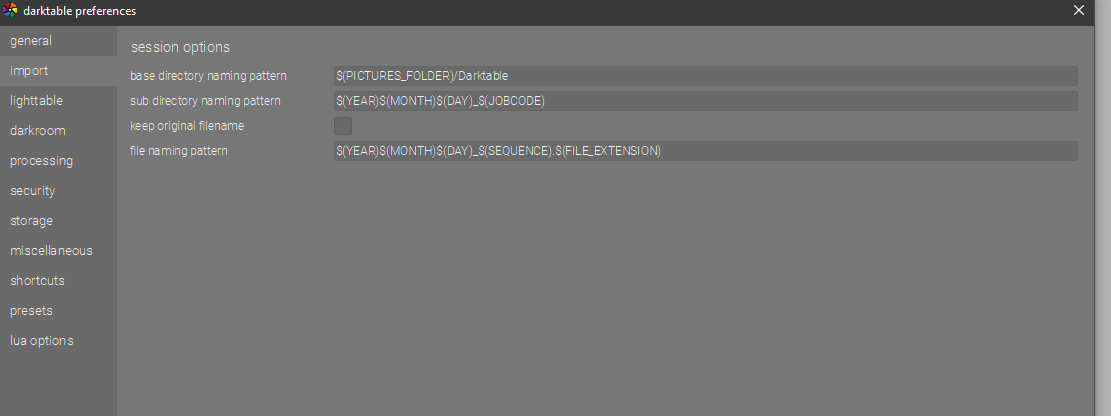Go to the processing preferences tab
Screen dimensions: 1111x416
[x=42, y=161]
